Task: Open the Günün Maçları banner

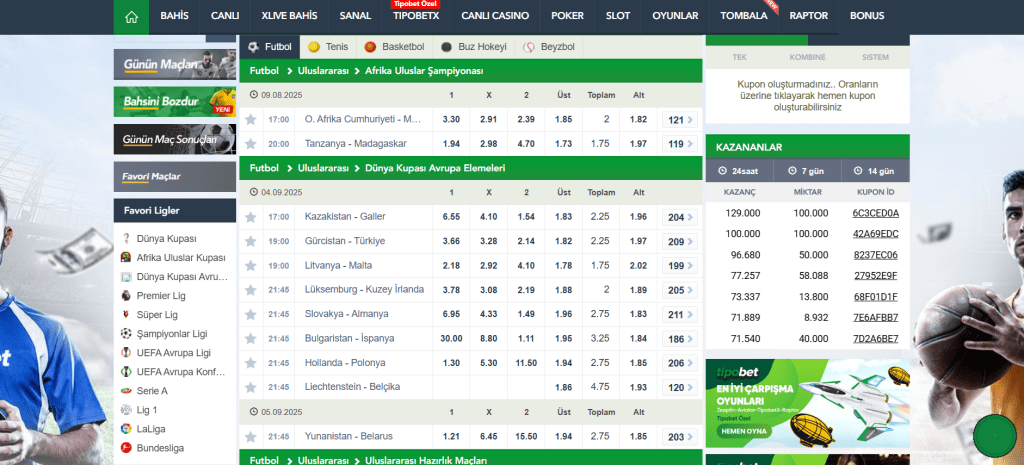Action: (167, 64)
